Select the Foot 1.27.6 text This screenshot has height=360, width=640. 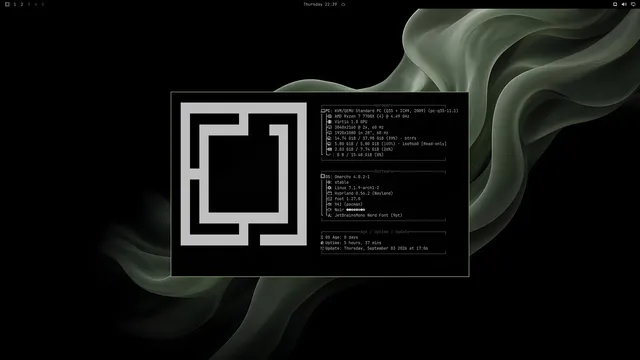click(347, 199)
